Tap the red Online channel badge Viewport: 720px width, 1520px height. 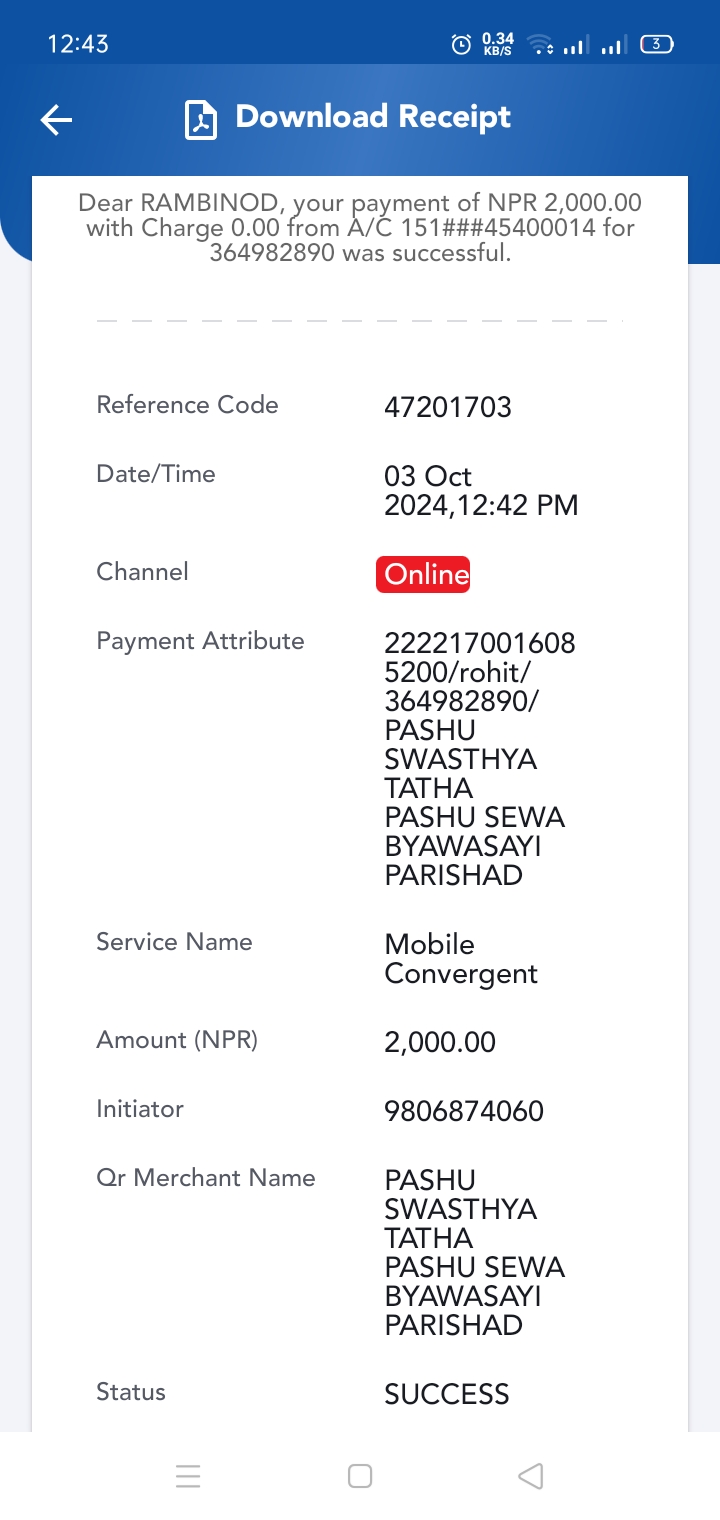click(x=423, y=574)
